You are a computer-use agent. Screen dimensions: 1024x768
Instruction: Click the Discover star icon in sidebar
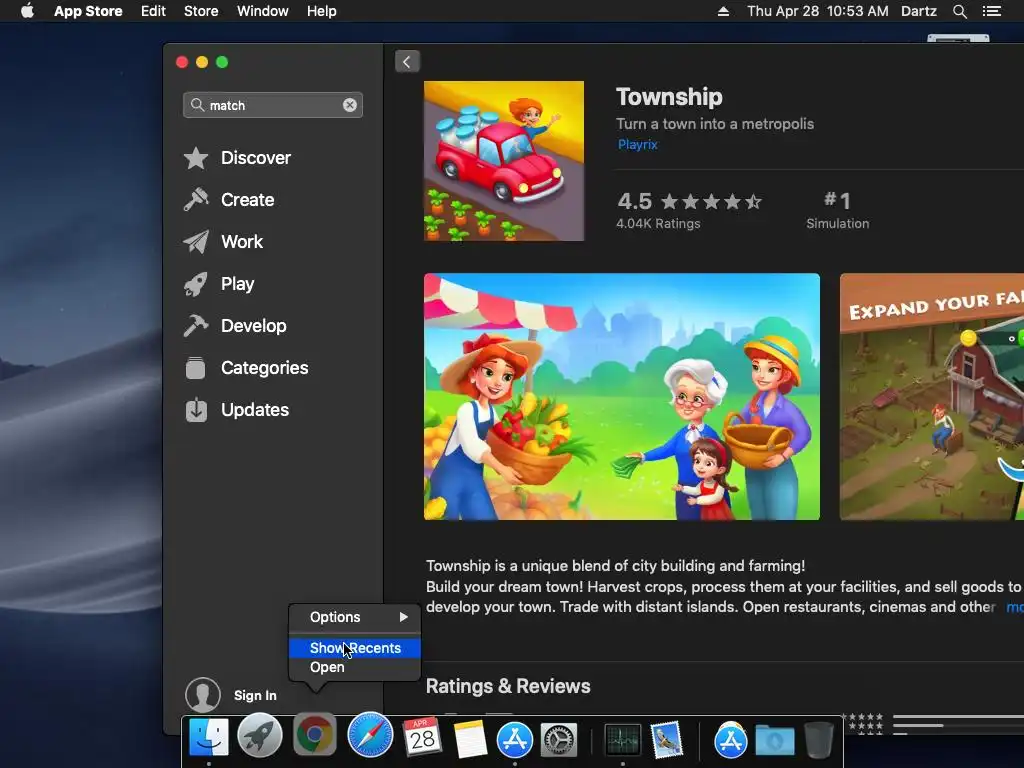pos(196,158)
